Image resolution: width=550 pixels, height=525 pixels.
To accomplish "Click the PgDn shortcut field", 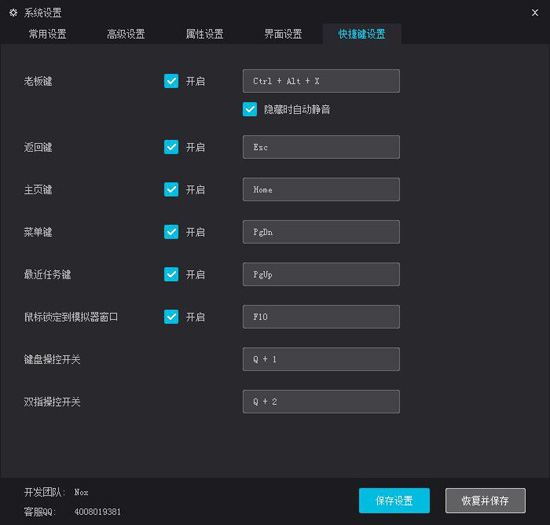I will (321, 232).
